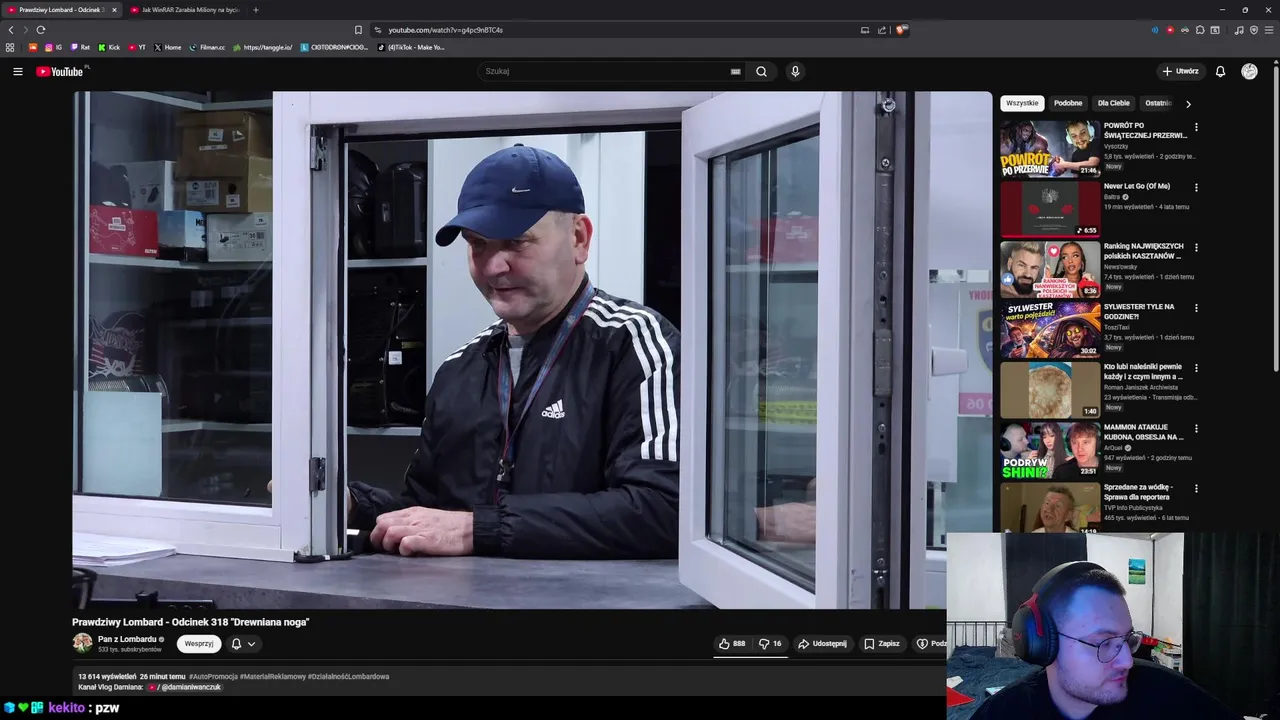This screenshot has width=1280, height=720.
Task: Open the Never Let Go video thumbnail
Action: 1050,209
